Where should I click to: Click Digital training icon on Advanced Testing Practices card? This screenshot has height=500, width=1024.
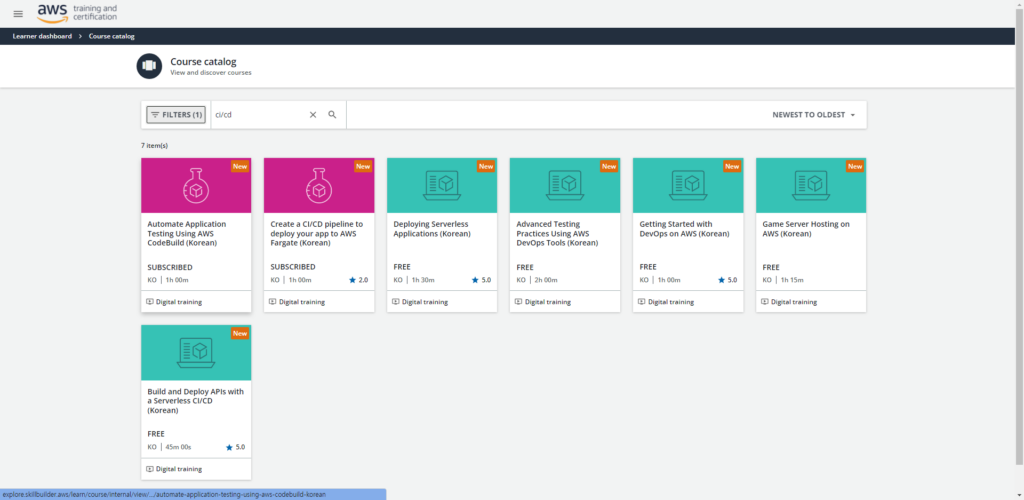519,302
